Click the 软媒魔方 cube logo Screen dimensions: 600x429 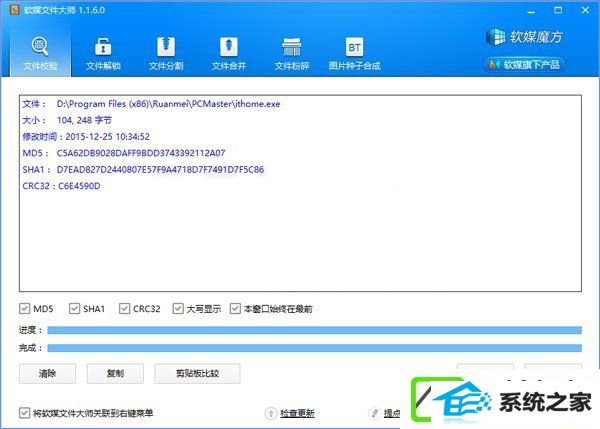pyautogui.click(x=524, y=37)
